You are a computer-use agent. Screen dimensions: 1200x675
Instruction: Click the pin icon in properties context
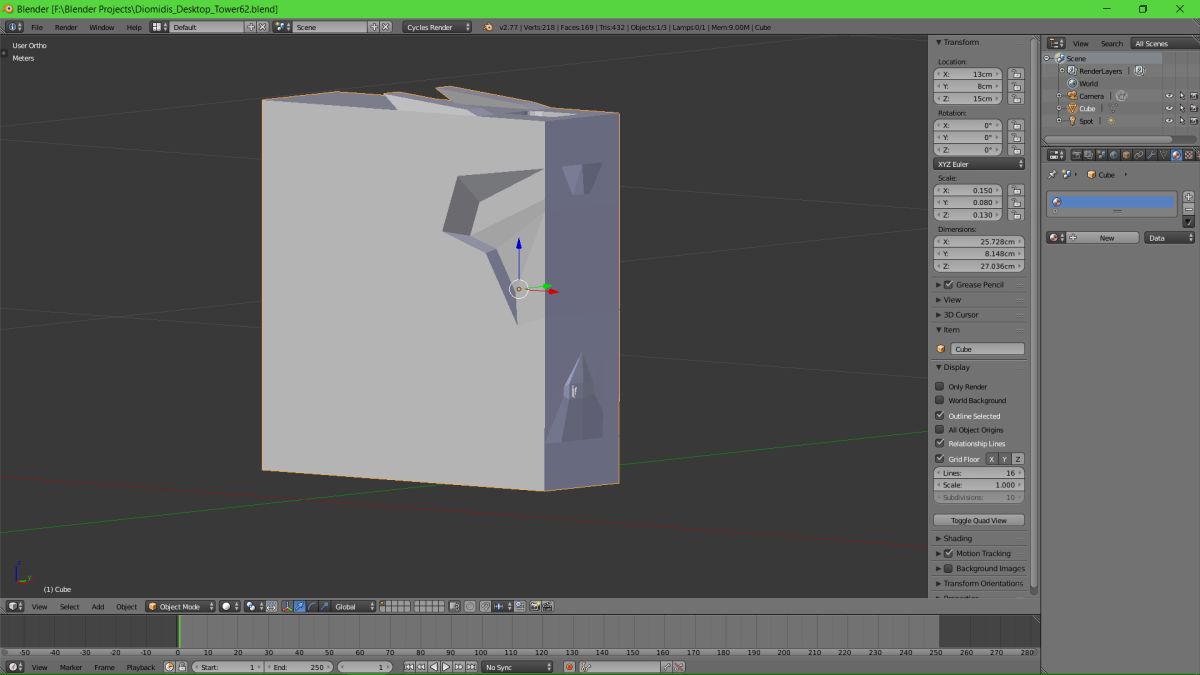(1052, 174)
